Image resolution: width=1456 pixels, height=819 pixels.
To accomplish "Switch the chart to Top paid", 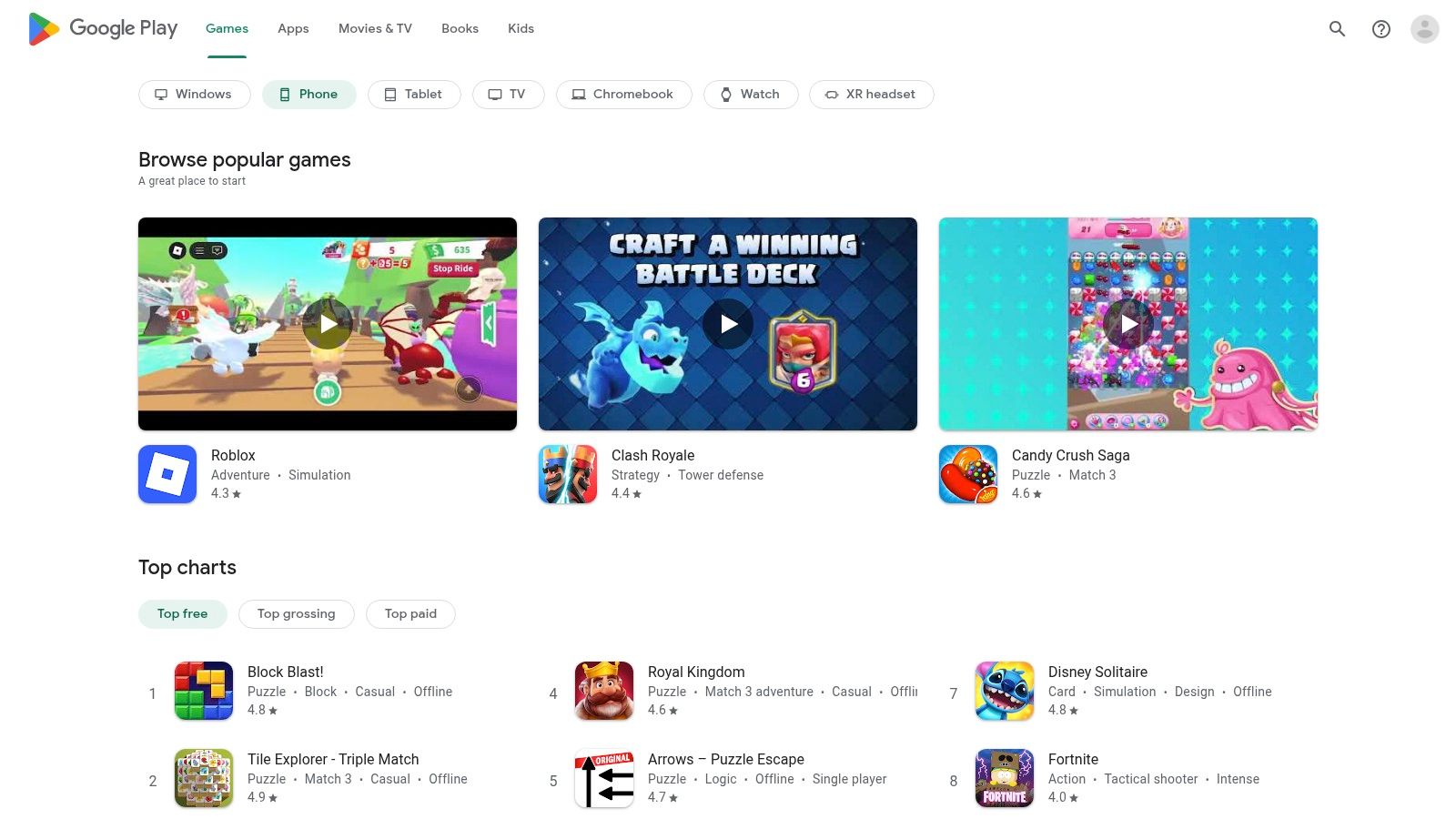I will coord(410,613).
